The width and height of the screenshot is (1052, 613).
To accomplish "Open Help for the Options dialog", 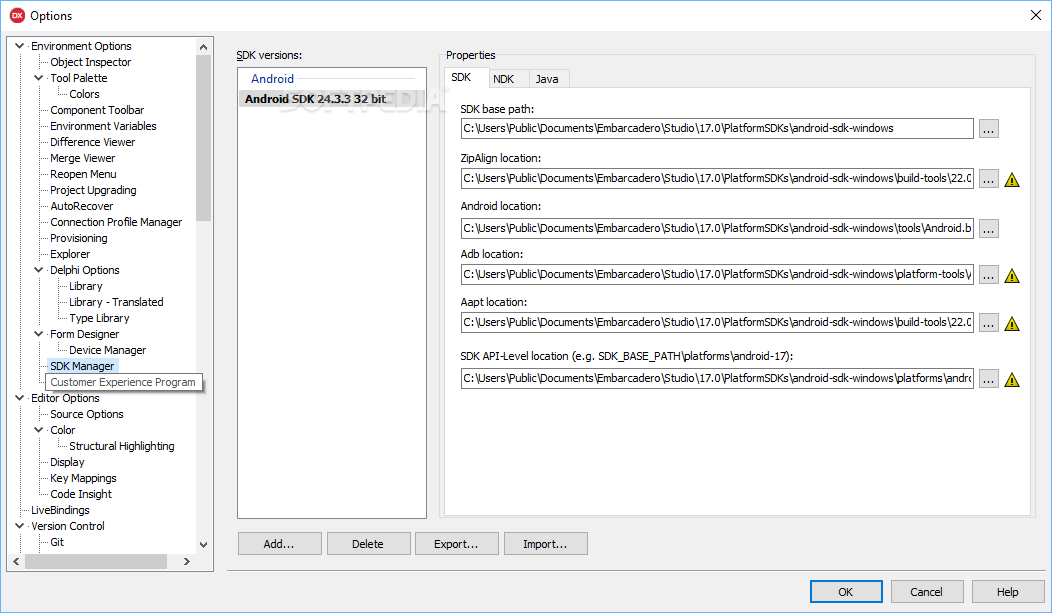I will point(1008,592).
